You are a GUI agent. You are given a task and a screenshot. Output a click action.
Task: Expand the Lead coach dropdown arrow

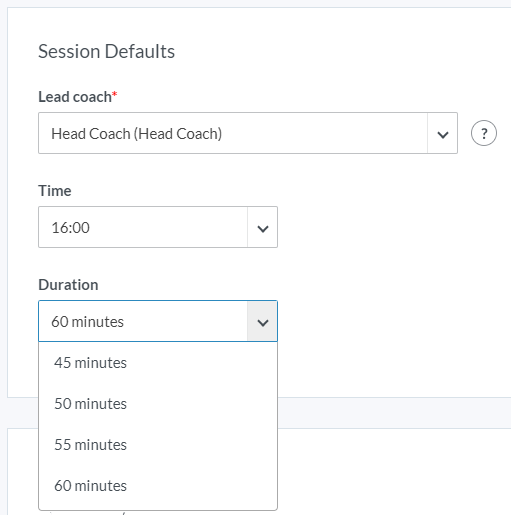pos(442,133)
